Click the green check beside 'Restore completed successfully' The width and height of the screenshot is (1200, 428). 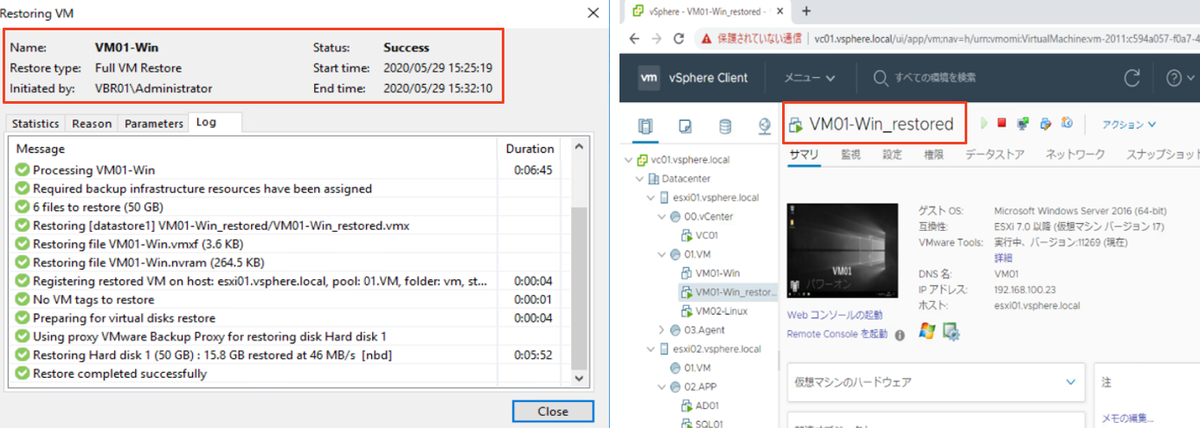pos(22,374)
